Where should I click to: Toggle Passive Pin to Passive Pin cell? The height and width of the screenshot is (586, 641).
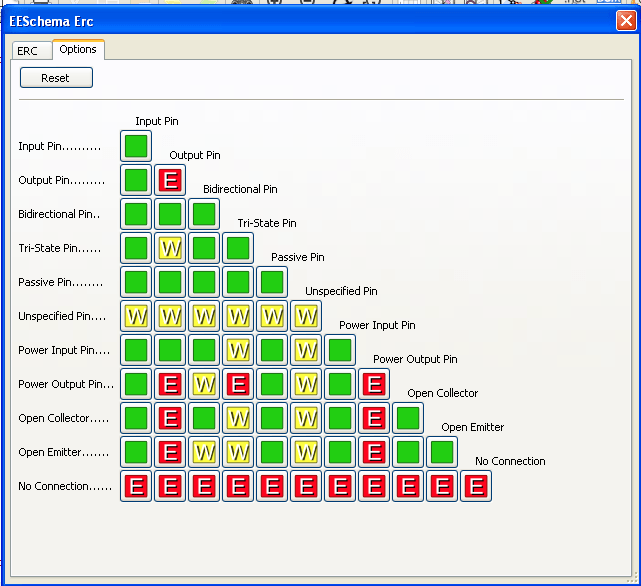point(272,282)
